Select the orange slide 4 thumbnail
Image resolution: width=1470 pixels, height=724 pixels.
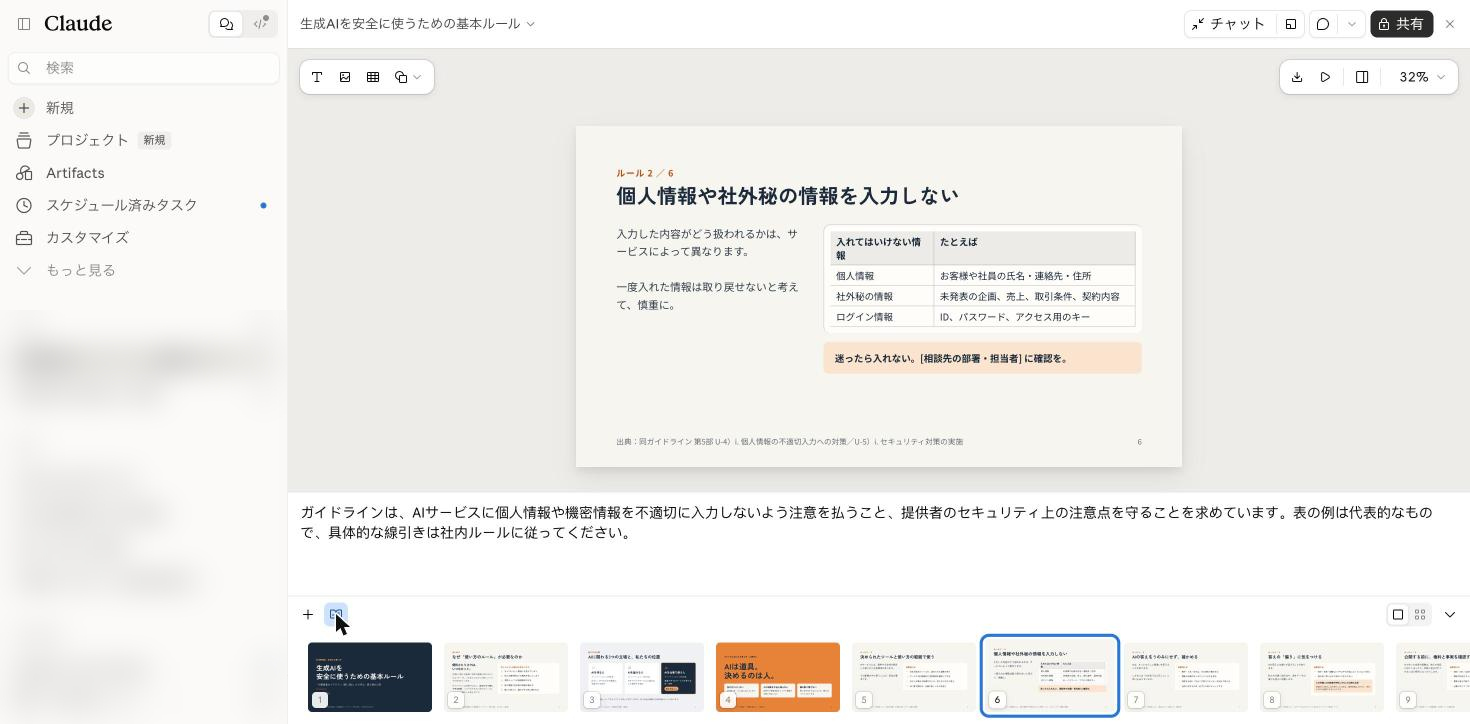778,677
